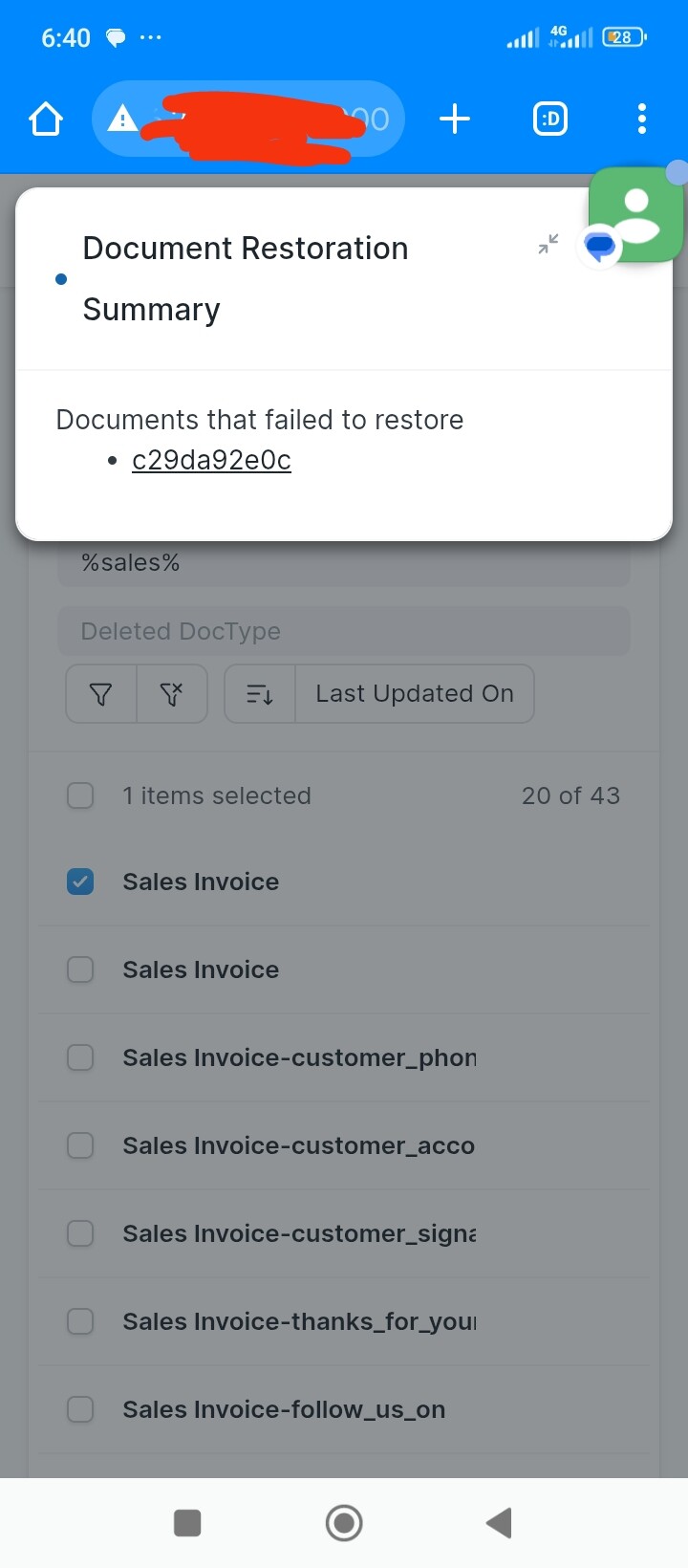Tap the not-secure warning icon

click(x=122, y=120)
